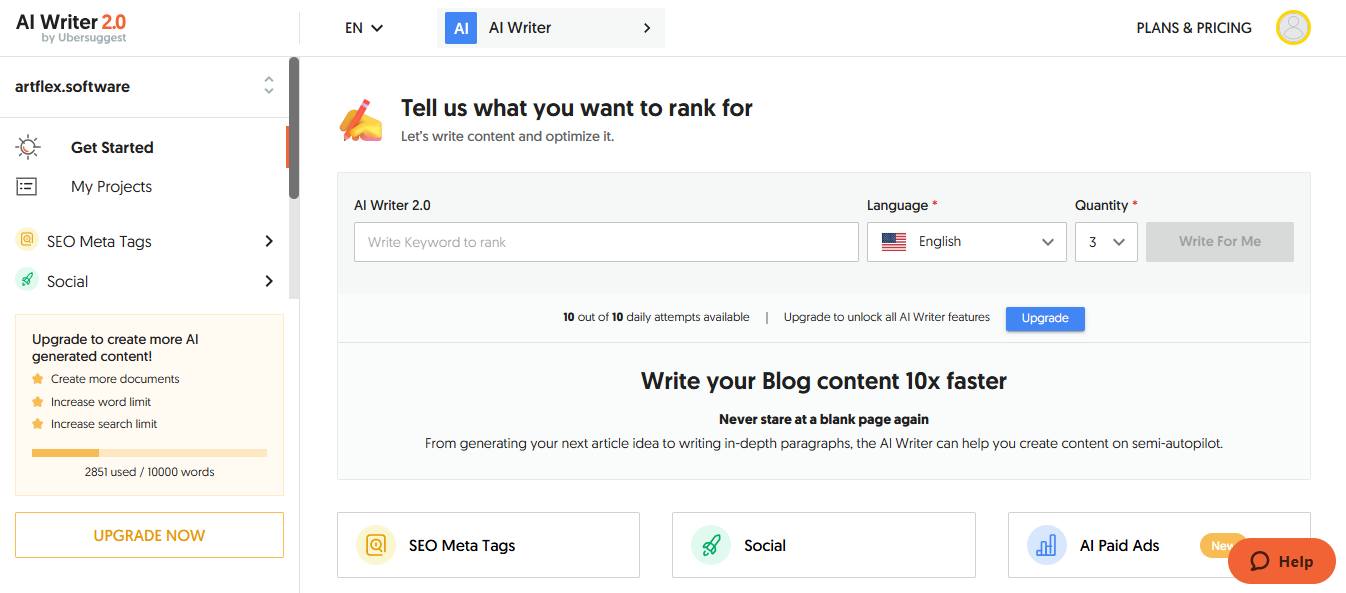Click the AI Paid Ads chart icon
This screenshot has width=1346, height=593.
(1047, 545)
